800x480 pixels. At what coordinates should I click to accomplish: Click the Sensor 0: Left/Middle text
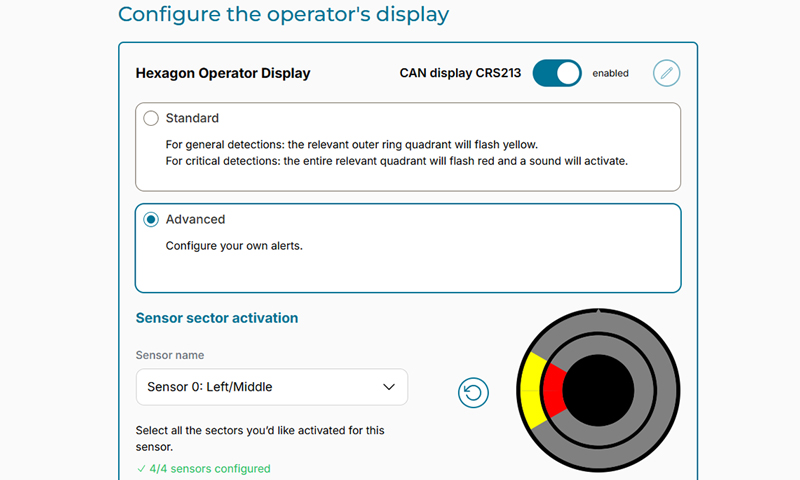[x=210, y=387]
